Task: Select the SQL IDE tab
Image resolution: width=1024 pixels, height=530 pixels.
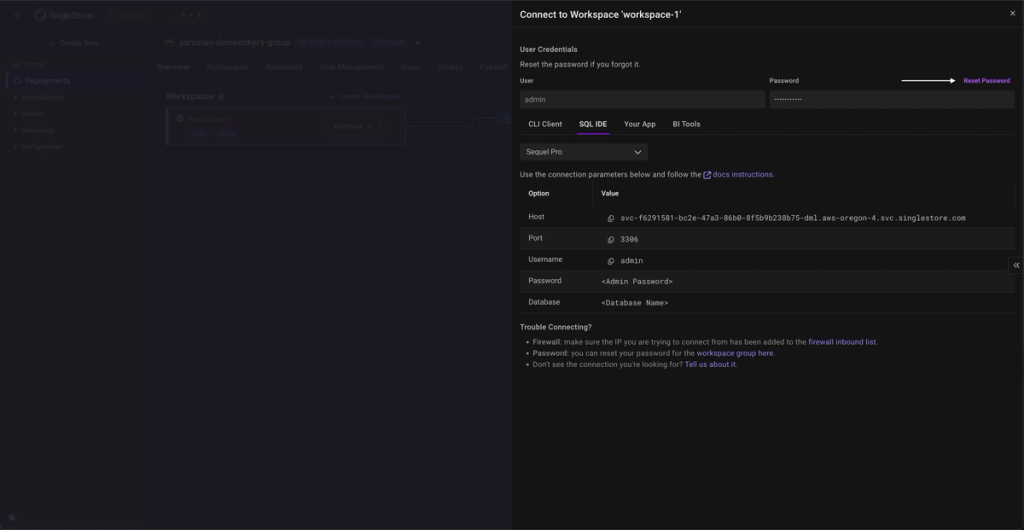Action: 593,124
